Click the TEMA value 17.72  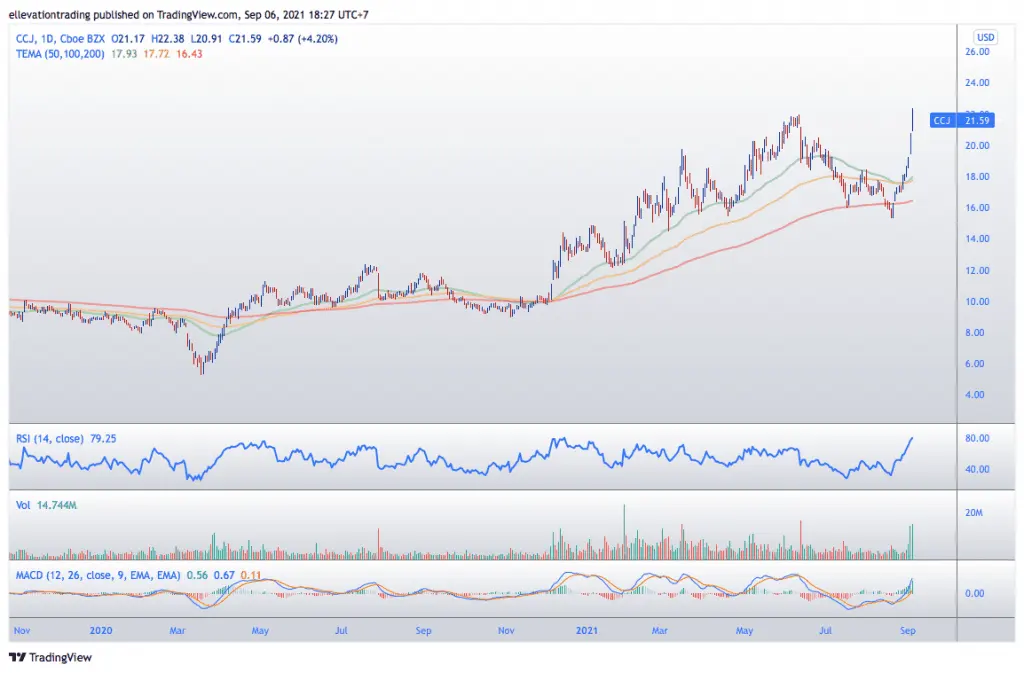pyautogui.click(x=157, y=54)
